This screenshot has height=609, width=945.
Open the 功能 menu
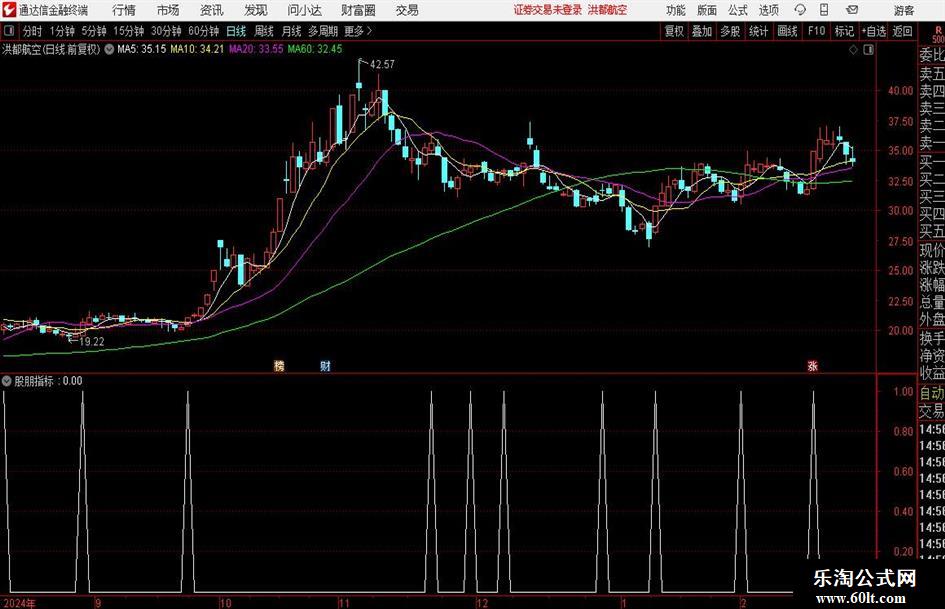[x=676, y=10]
